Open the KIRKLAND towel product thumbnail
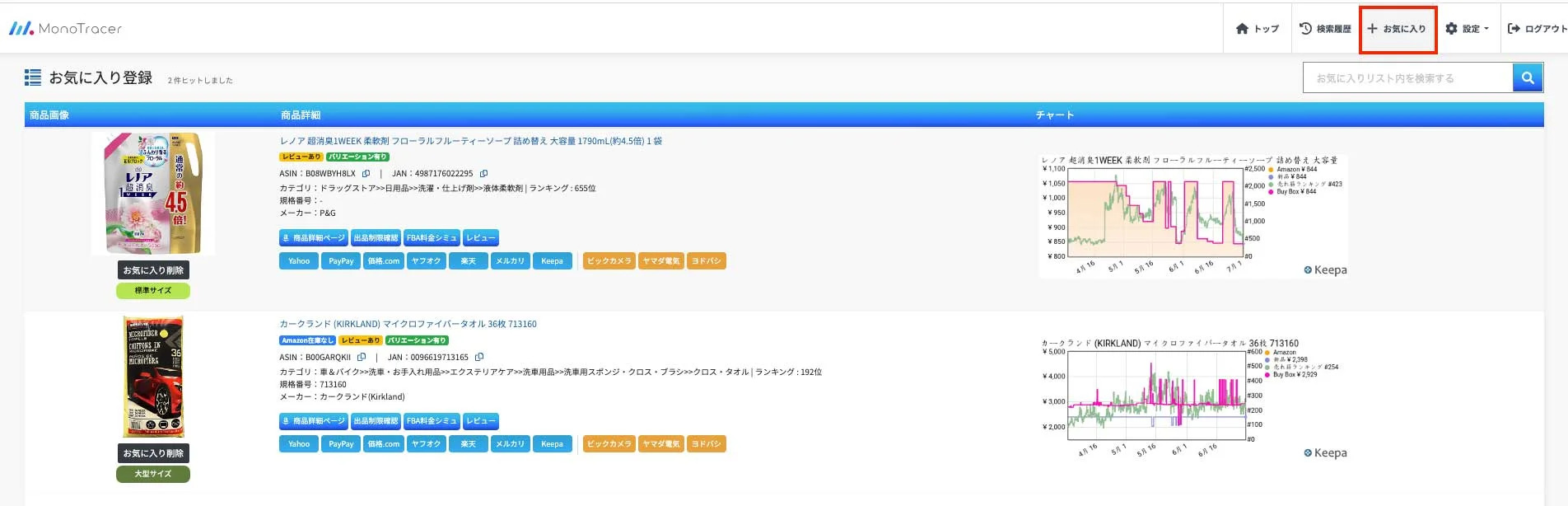Image resolution: width=1568 pixels, height=506 pixels. click(153, 377)
